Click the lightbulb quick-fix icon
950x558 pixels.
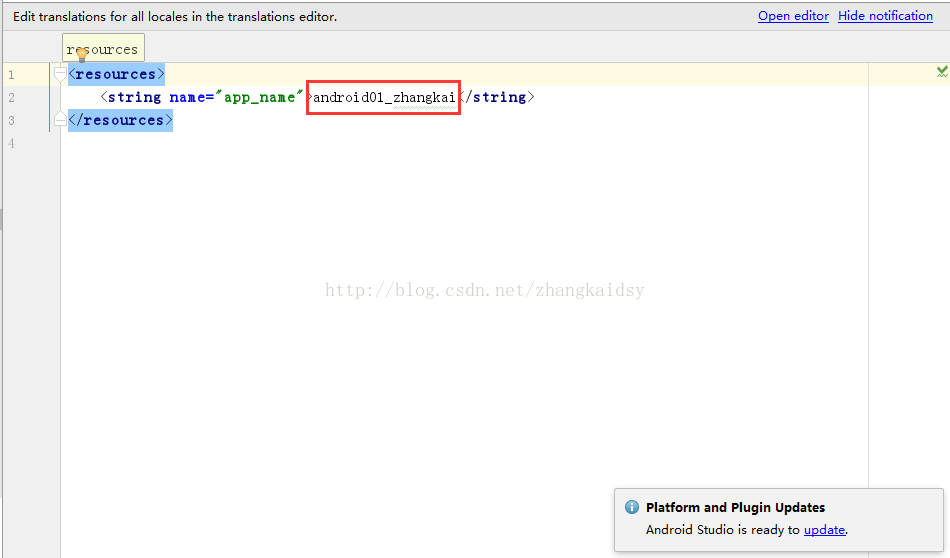[x=82, y=55]
